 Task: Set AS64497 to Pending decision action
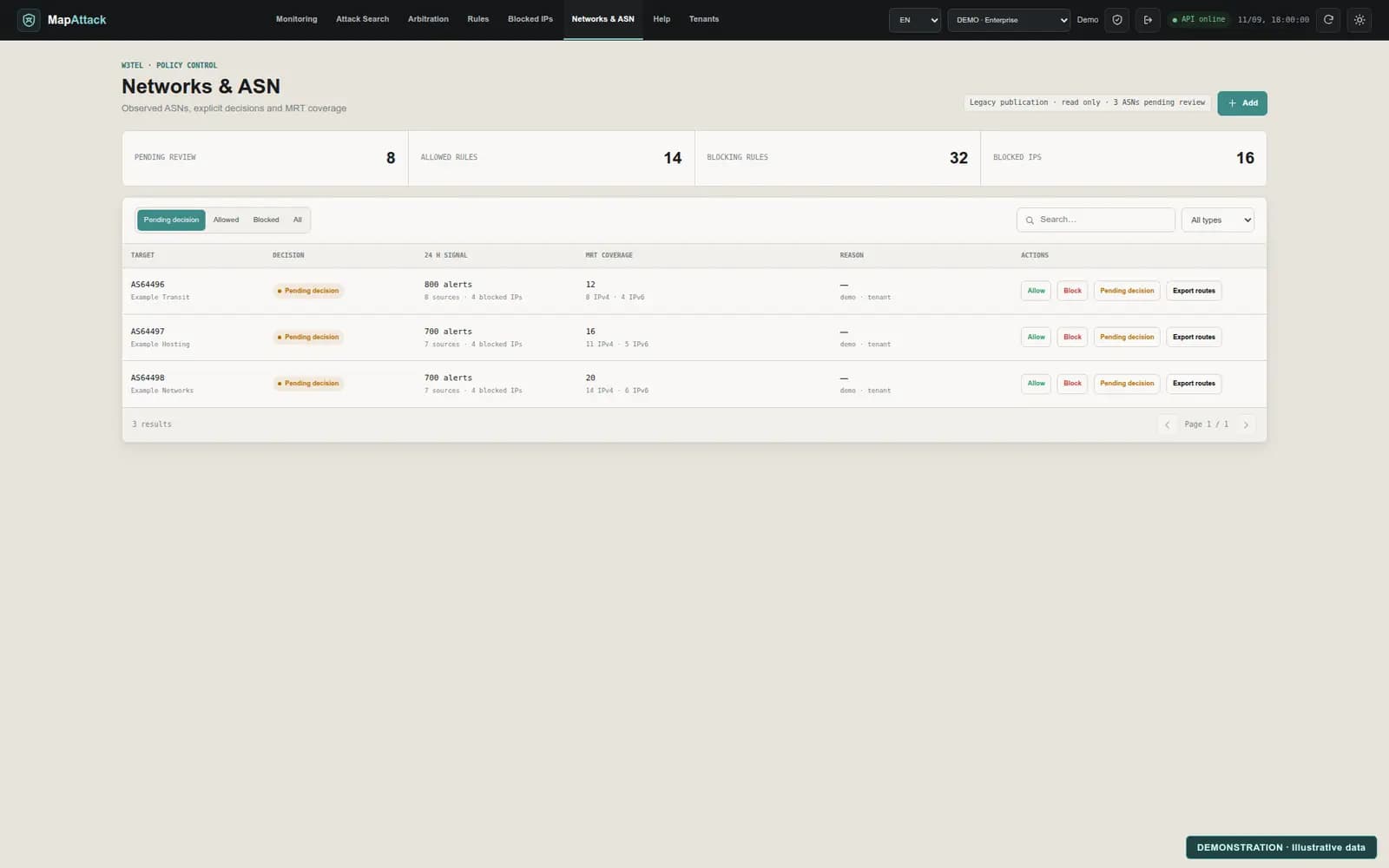coord(1127,337)
